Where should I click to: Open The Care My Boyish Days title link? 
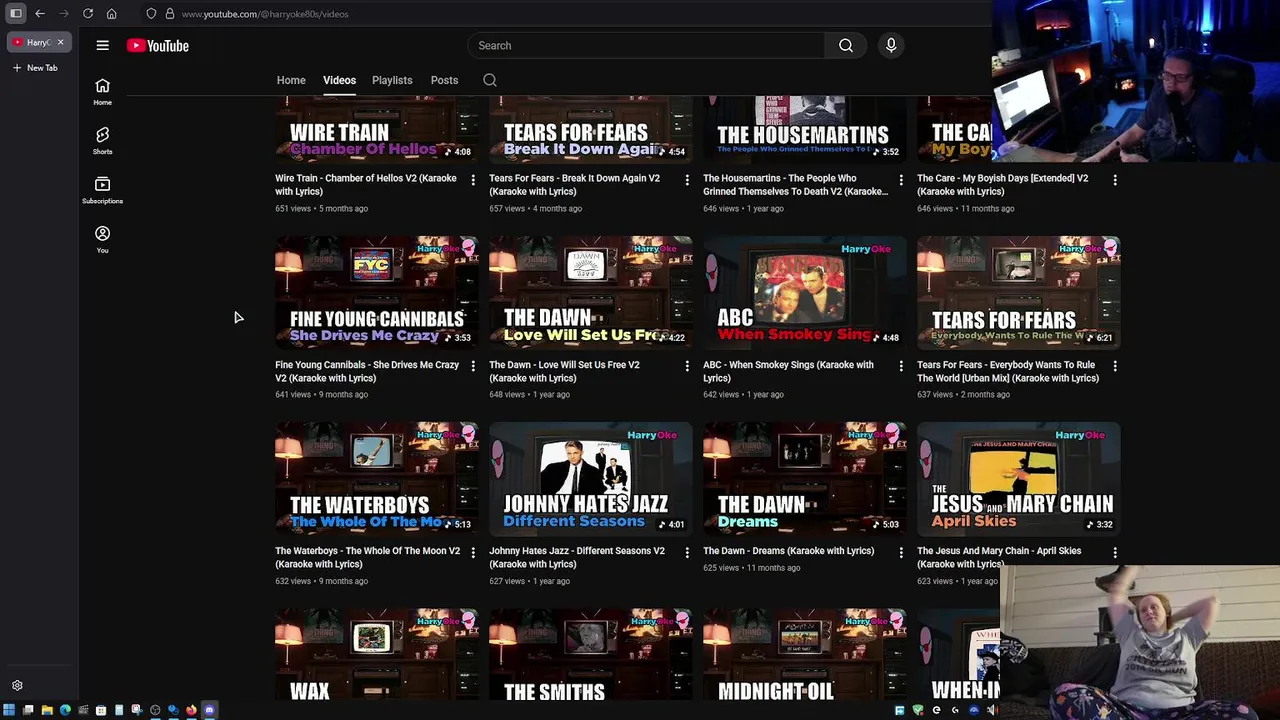pyautogui.click(x=1002, y=184)
